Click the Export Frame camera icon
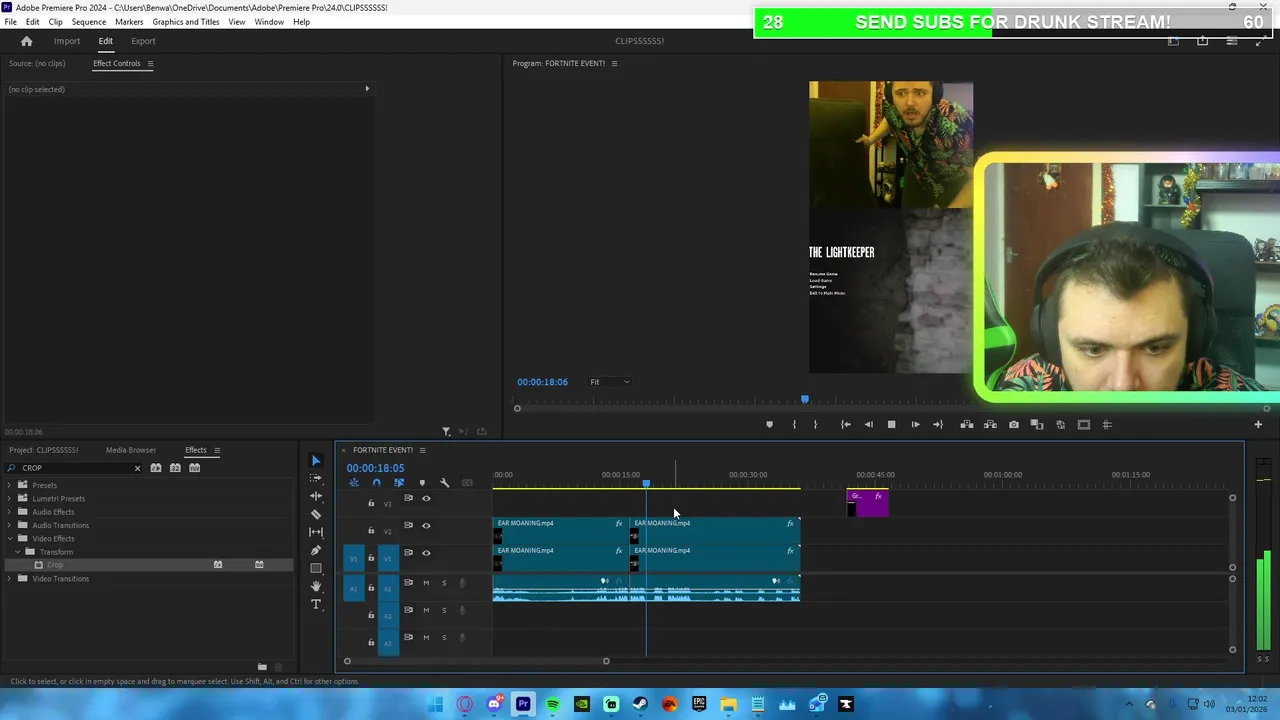Image resolution: width=1280 pixels, height=720 pixels. (1013, 424)
